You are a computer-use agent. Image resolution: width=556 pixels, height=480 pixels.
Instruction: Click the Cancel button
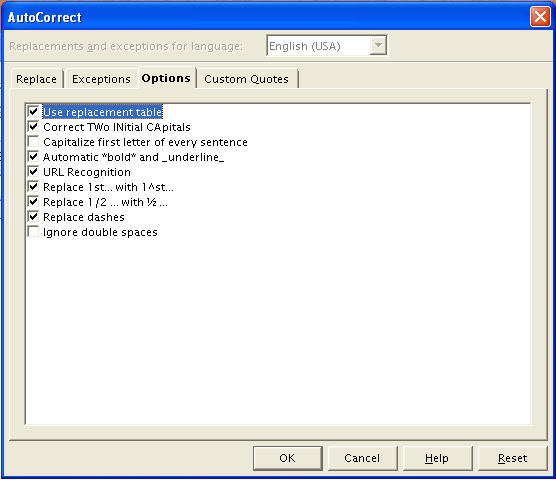pos(362,458)
